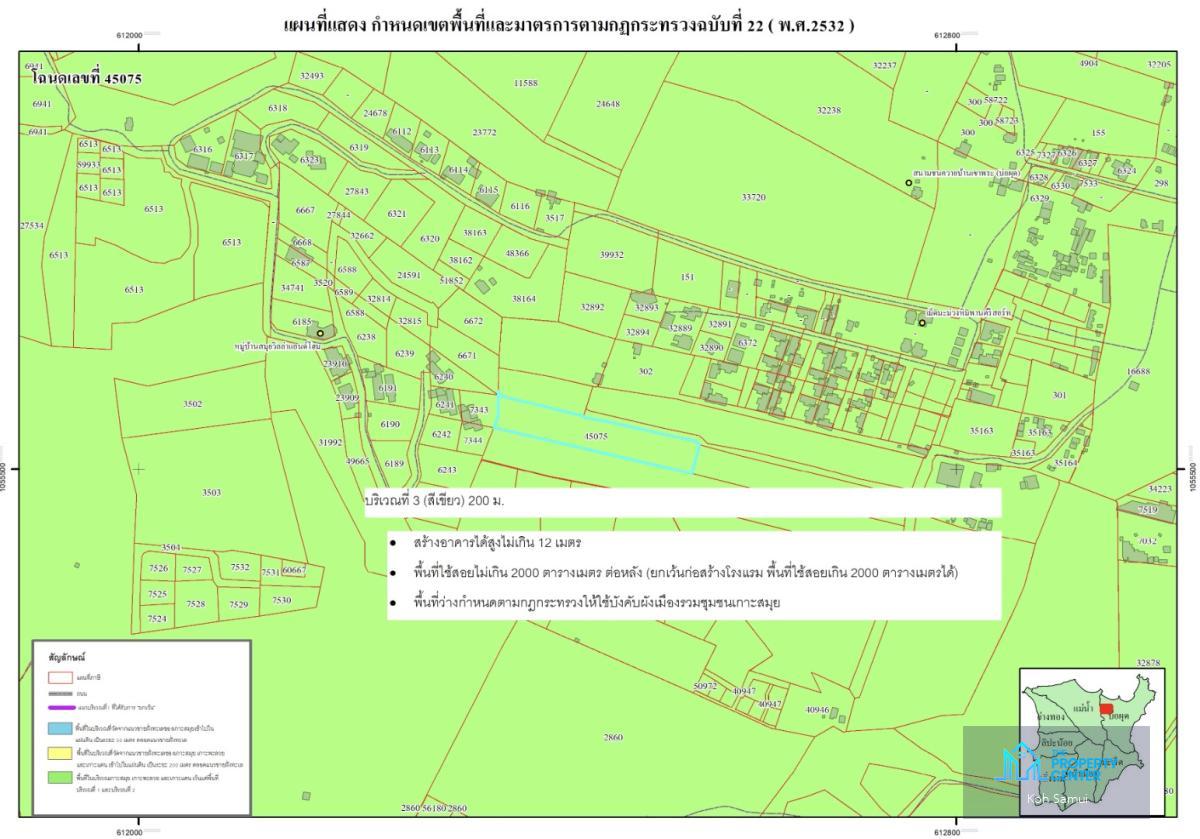Click the map title mentioning พ.ศ.2532
Screen dimensions: 1200x839
click(569, 25)
